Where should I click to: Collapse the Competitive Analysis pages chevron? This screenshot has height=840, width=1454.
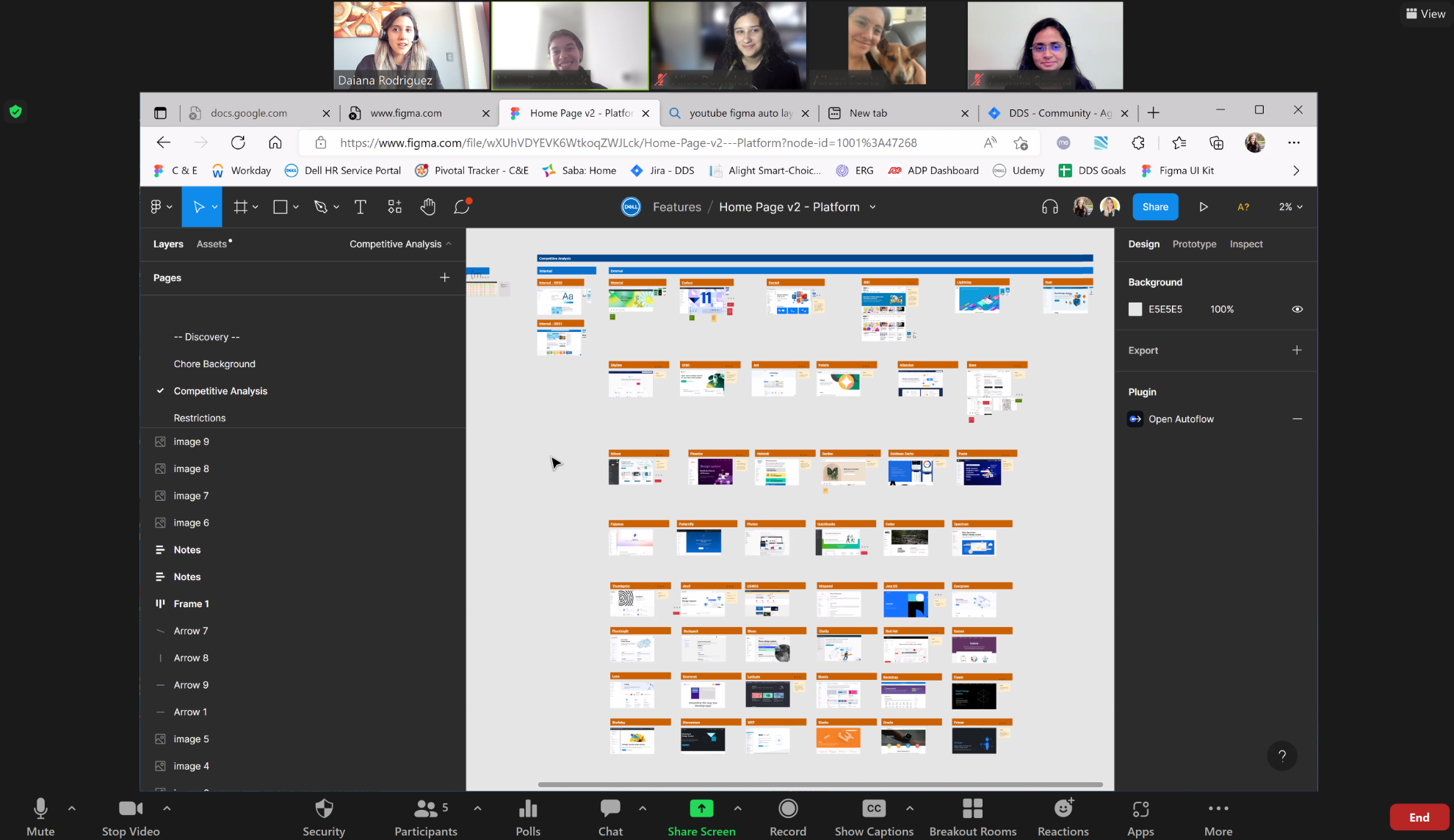pyautogui.click(x=449, y=244)
